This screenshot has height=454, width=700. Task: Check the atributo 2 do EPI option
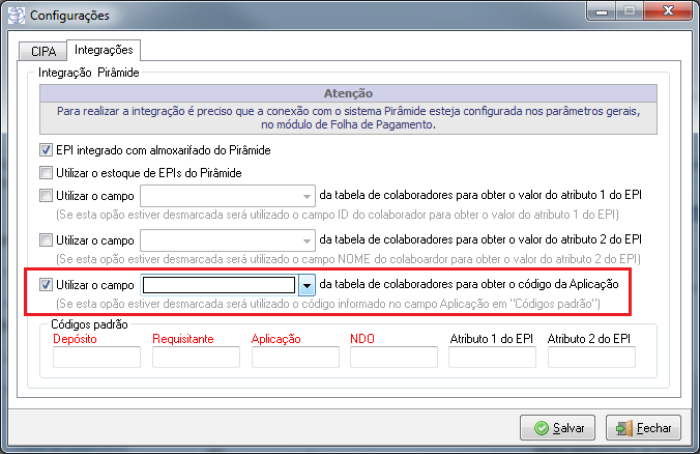tap(46, 240)
